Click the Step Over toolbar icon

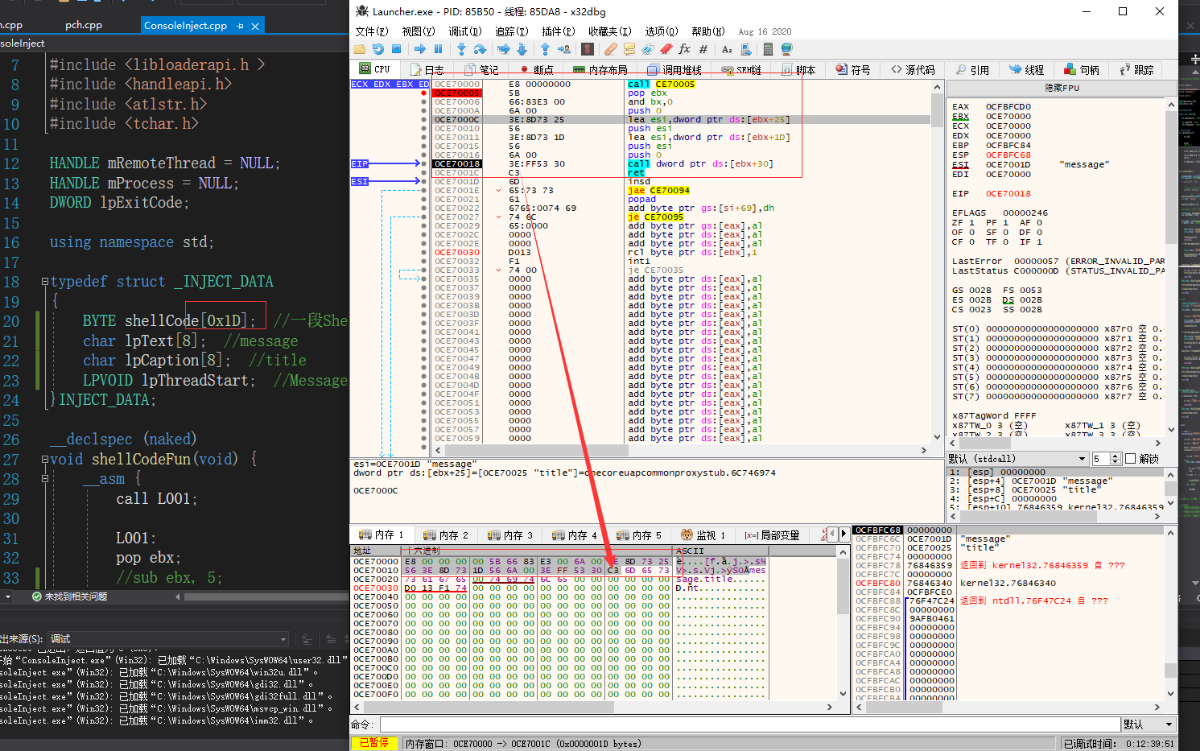tap(482, 48)
